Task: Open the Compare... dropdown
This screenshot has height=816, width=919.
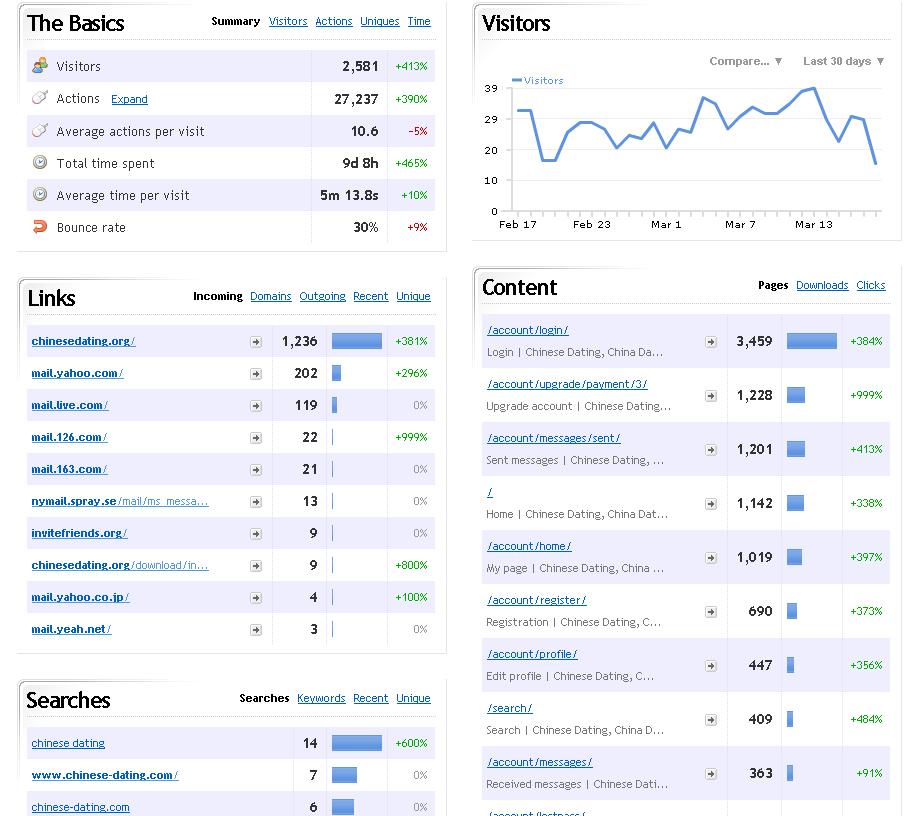Action: [746, 61]
